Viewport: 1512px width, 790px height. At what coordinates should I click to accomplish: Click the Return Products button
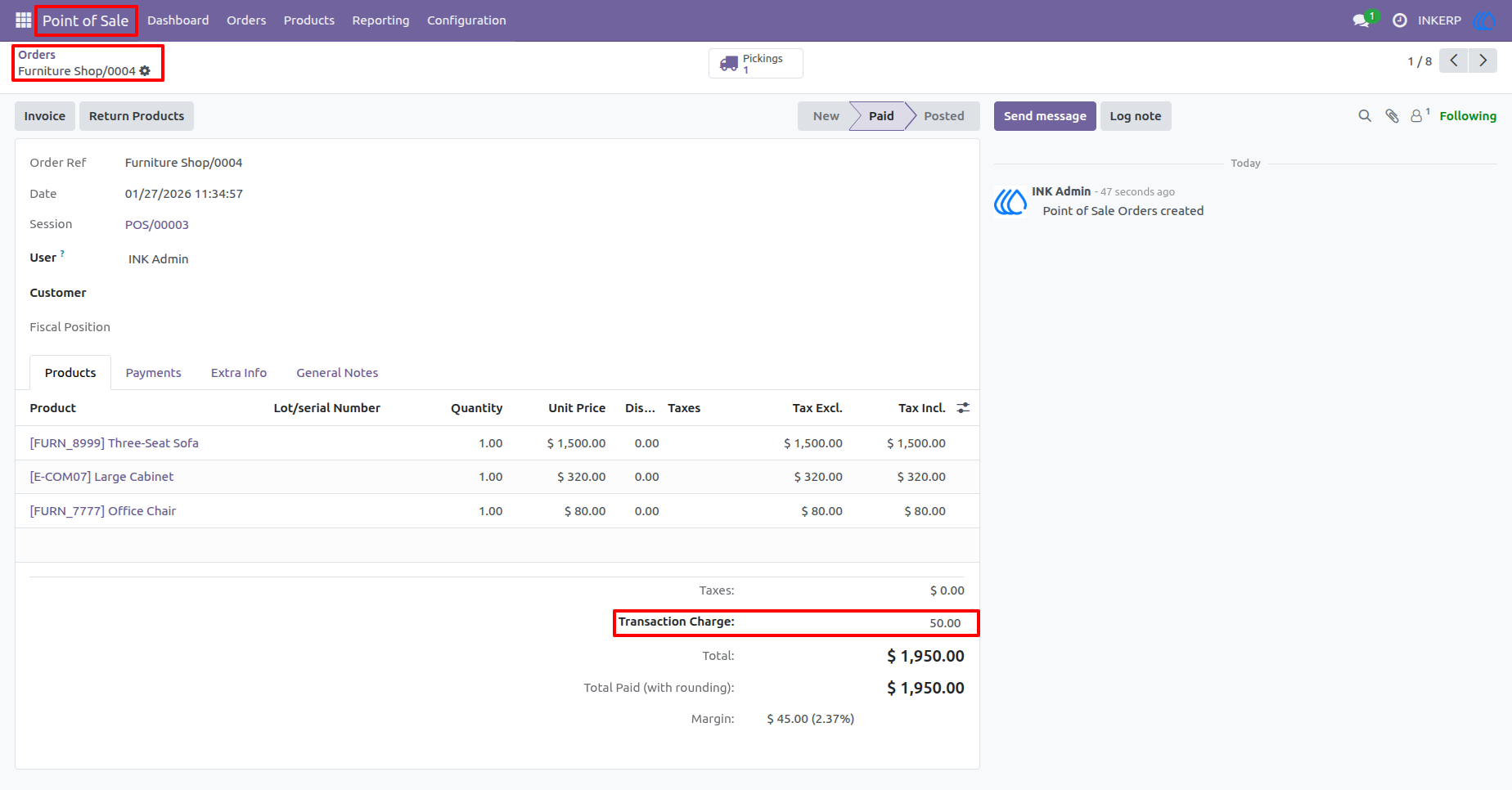(x=137, y=116)
